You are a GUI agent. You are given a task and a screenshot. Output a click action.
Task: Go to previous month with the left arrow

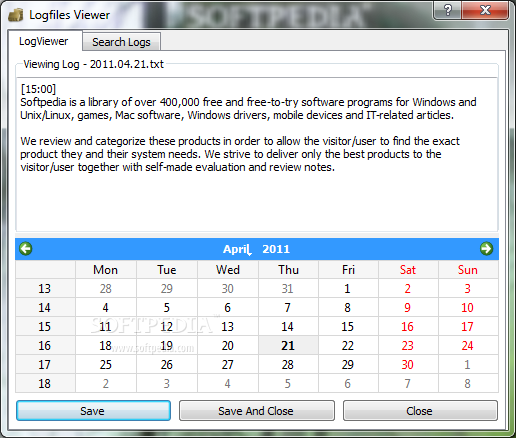point(26,248)
